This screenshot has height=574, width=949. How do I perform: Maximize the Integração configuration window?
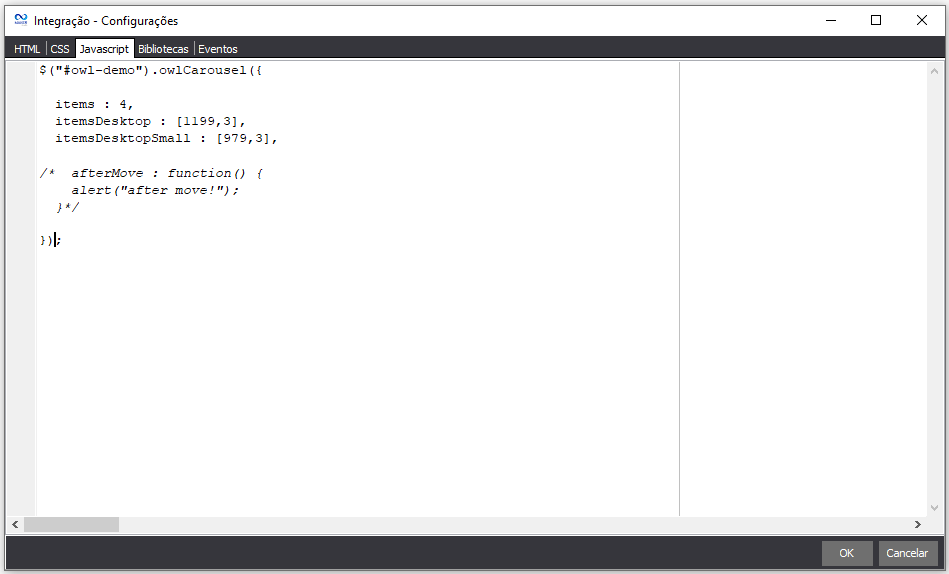876,20
